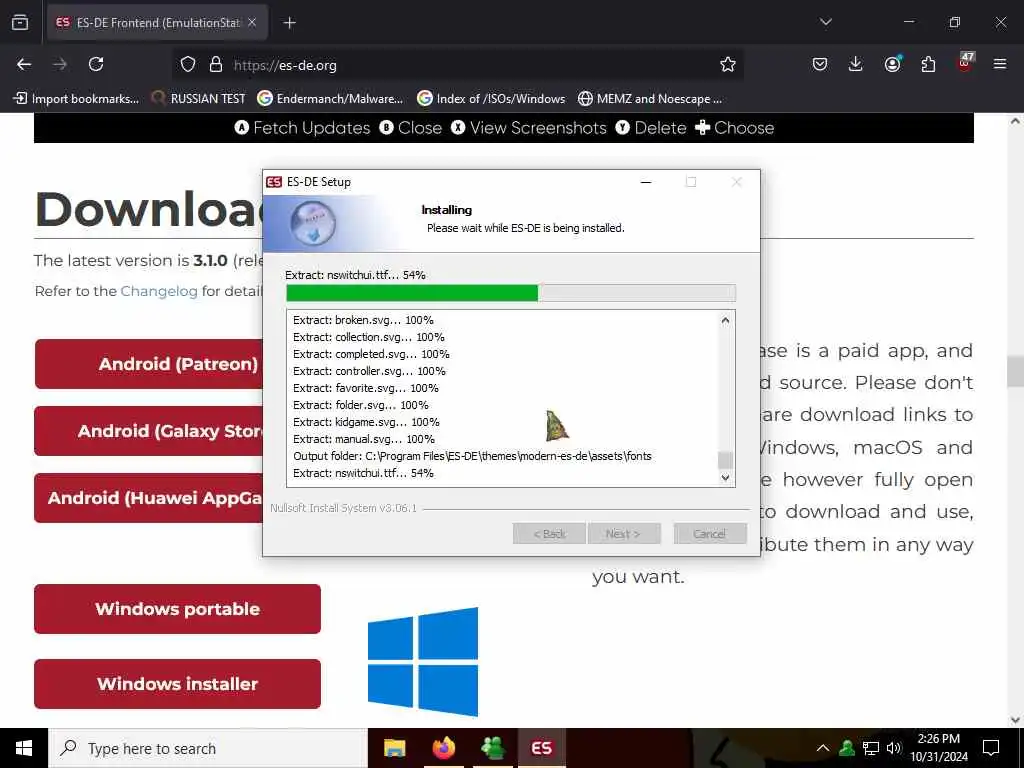
Task: Open the volume speaker tray icon
Action: click(x=894, y=748)
